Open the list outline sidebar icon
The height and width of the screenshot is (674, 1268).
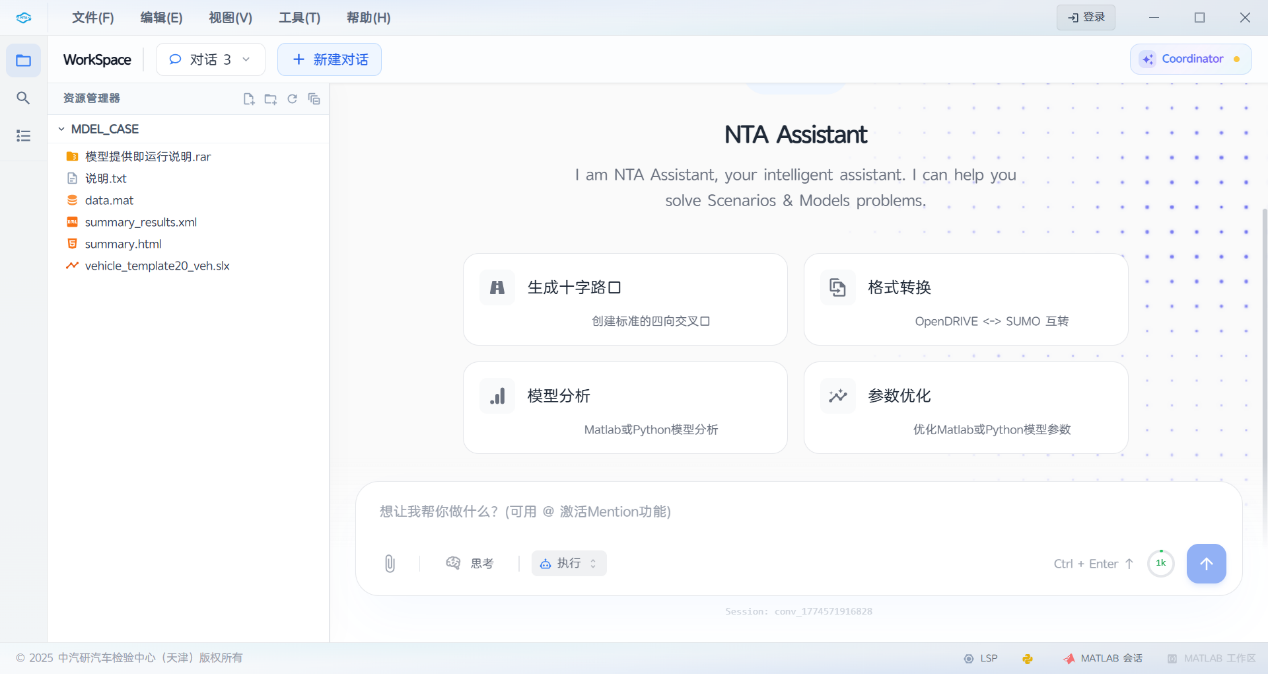23,136
